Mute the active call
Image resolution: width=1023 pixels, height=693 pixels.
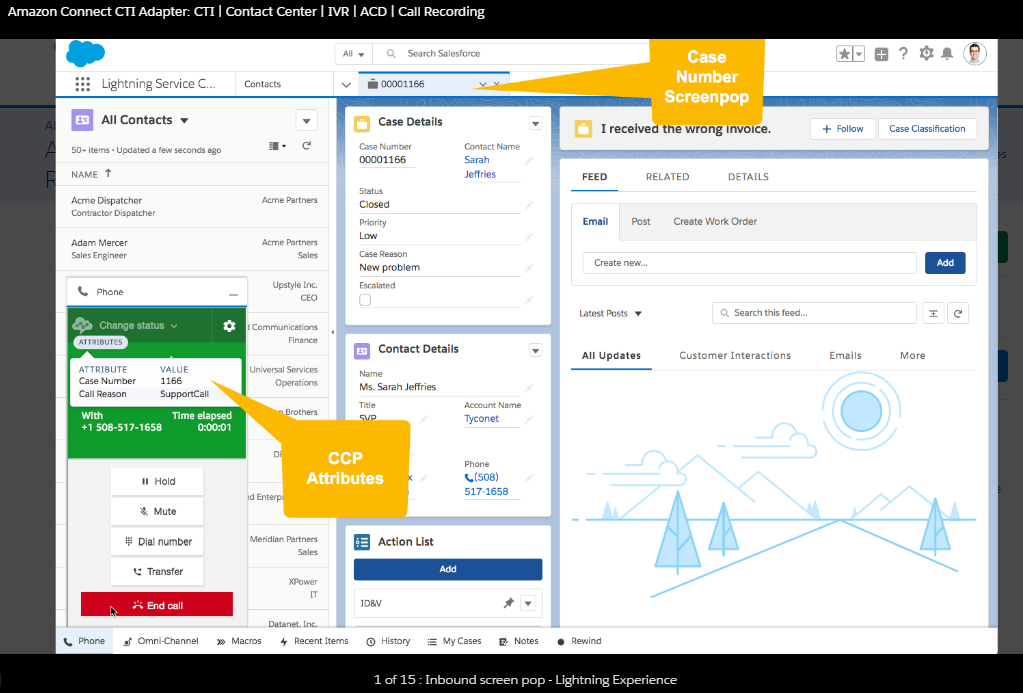point(157,512)
